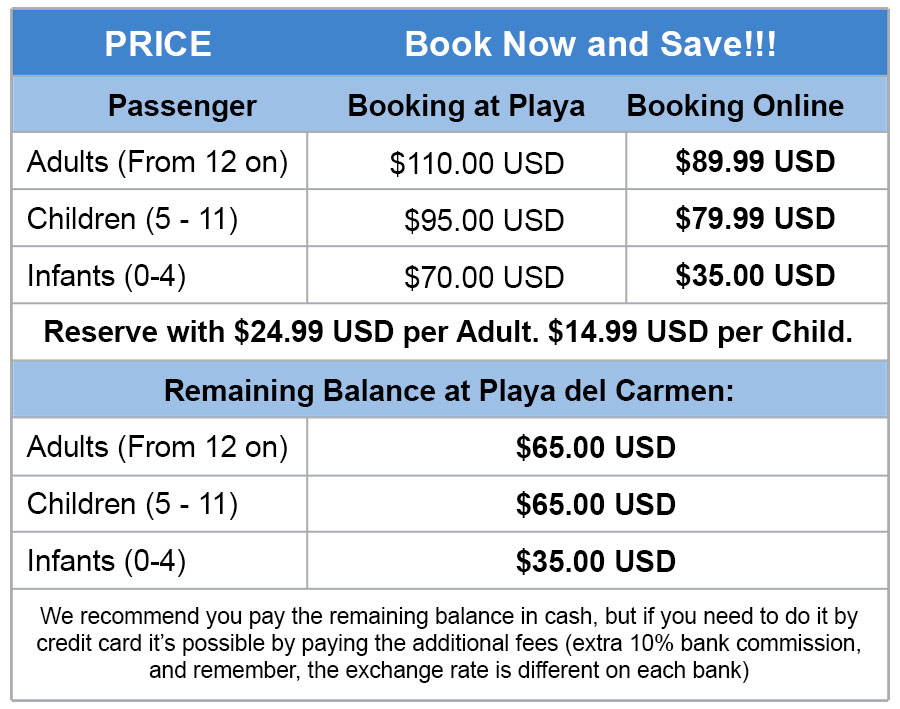The image size is (900, 709).
Task: Click the $110.00 USD adult price
Action: coord(477,163)
